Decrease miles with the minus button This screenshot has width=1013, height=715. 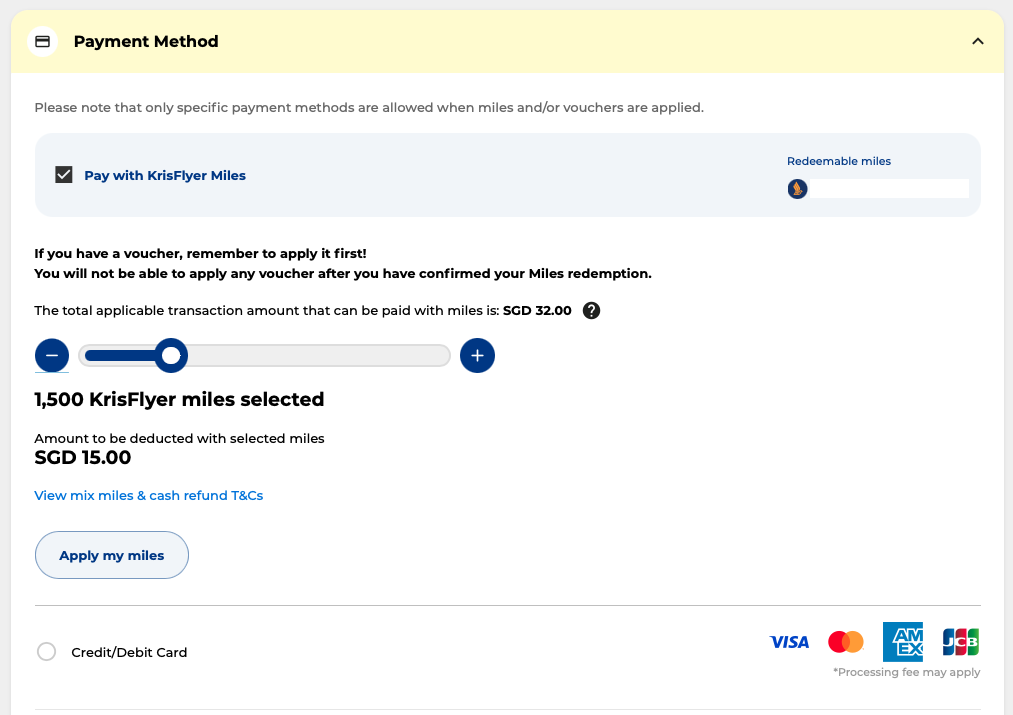coord(52,355)
